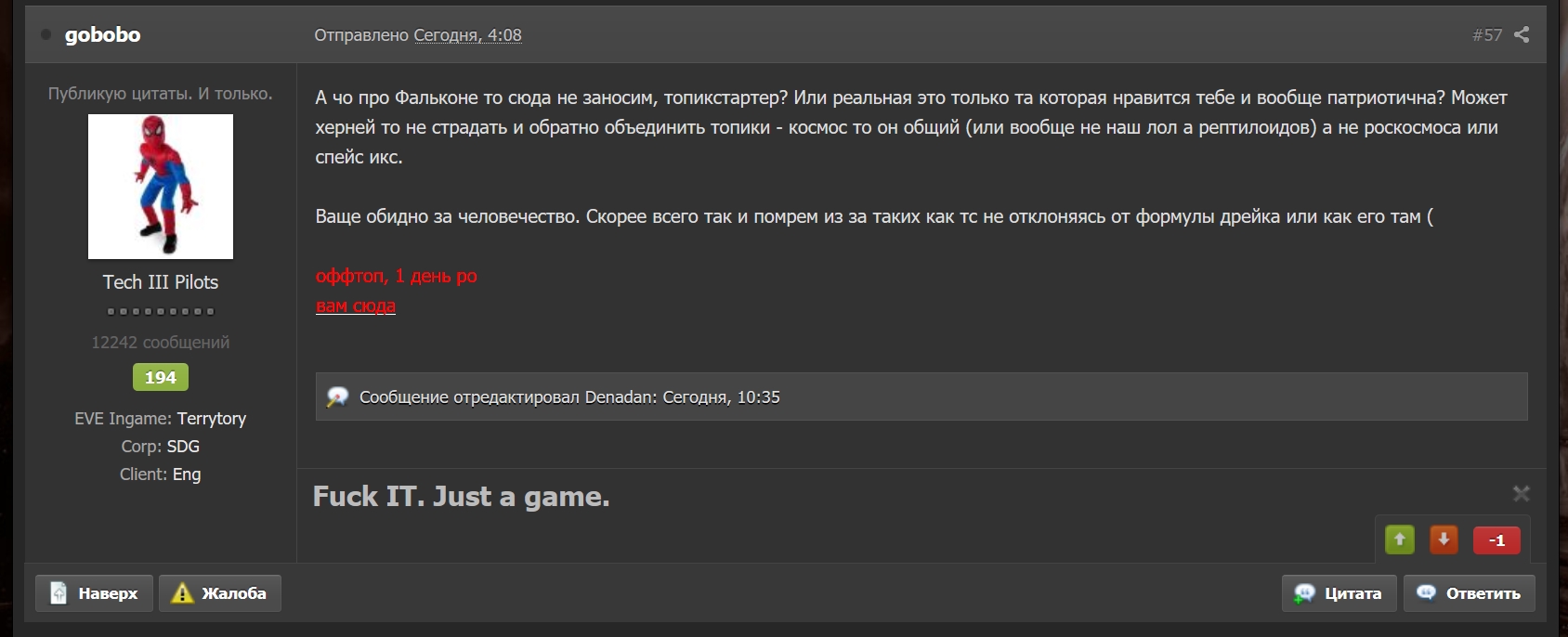Share post #57 via share icon
The height and width of the screenshot is (637, 1568).
1522,35
